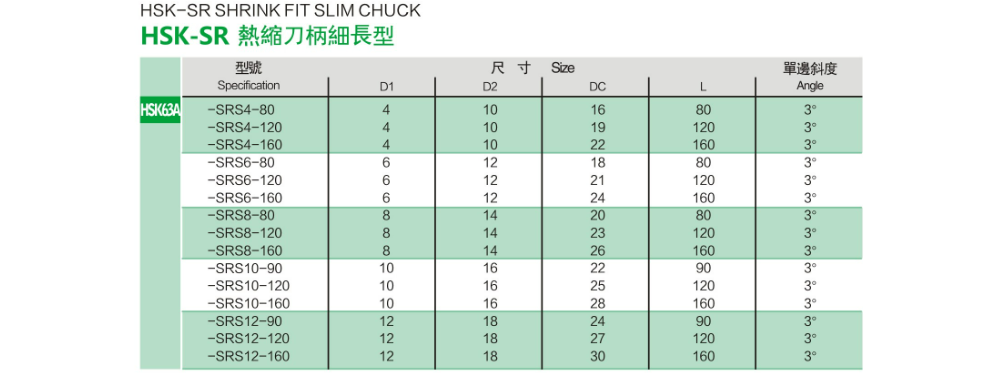Select the -SRS4-120 specification entry
The height and width of the screenshot is (382, 1005).
click(x=245, y=127)
